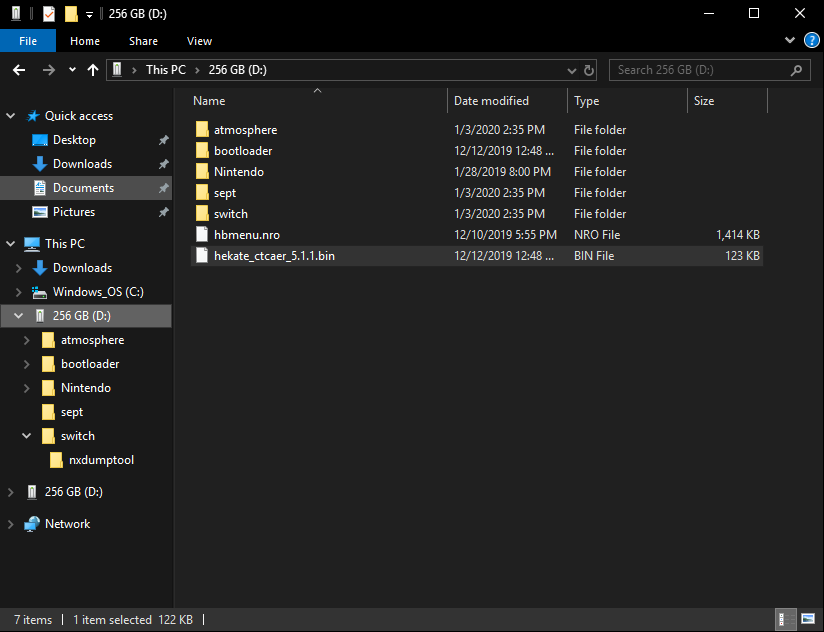Open the File menu tab

point(29,41)
